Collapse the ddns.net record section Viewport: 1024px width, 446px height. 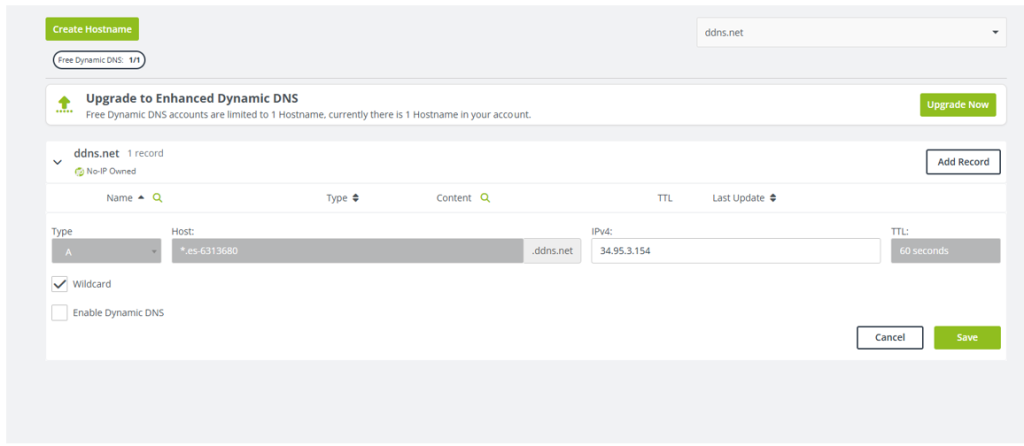(x=58, y=162)
